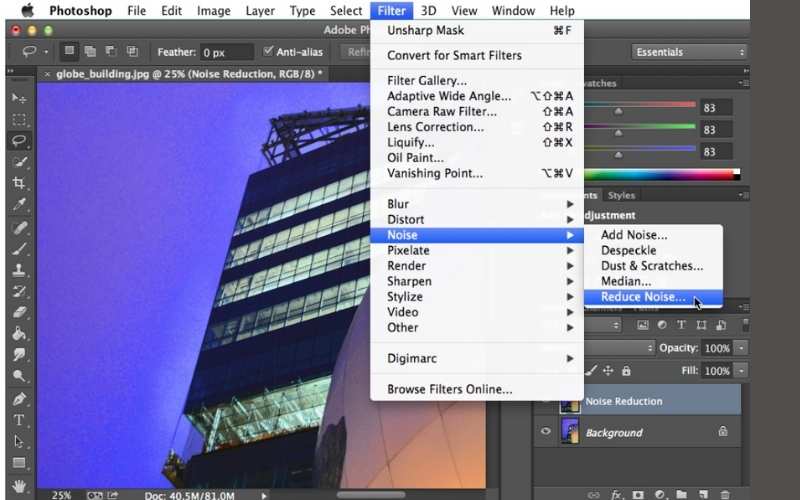Screen dimensions: 800x500
Task: Select the Eyedropper tool
Action: (19, 205)
